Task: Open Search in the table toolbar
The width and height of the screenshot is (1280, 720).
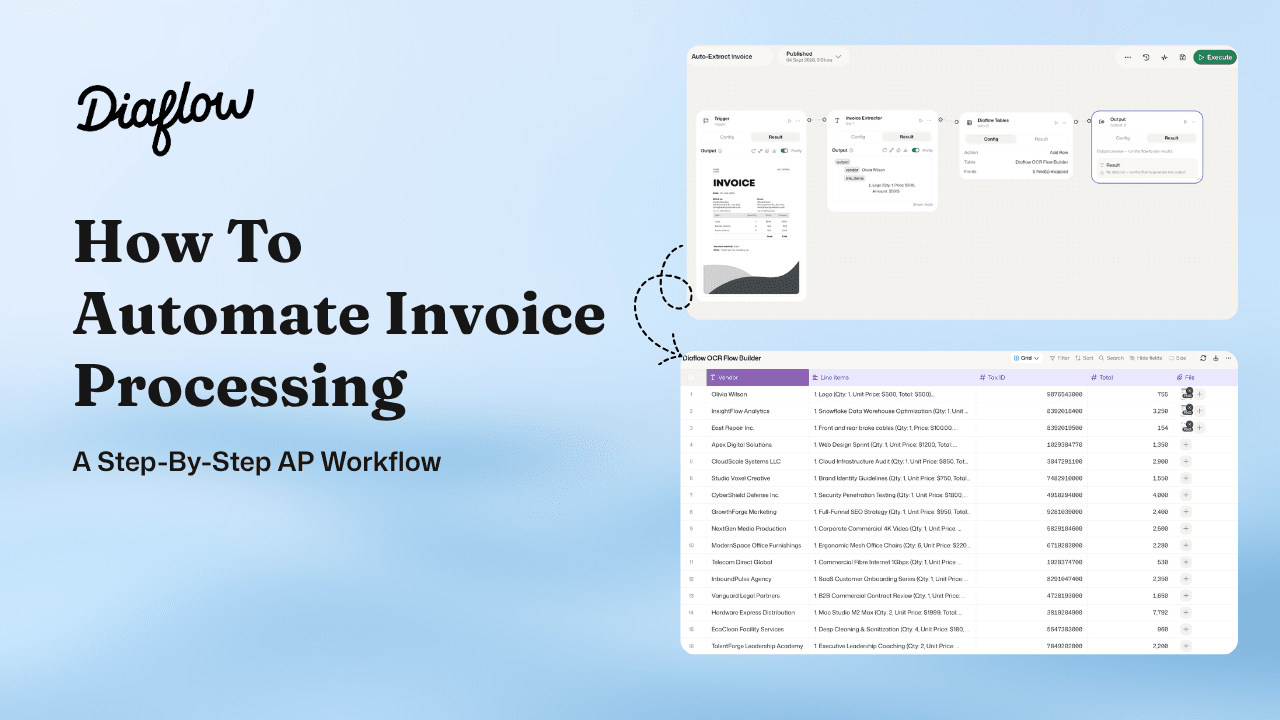Action: pyautogui.click(x=1111, y=358)
